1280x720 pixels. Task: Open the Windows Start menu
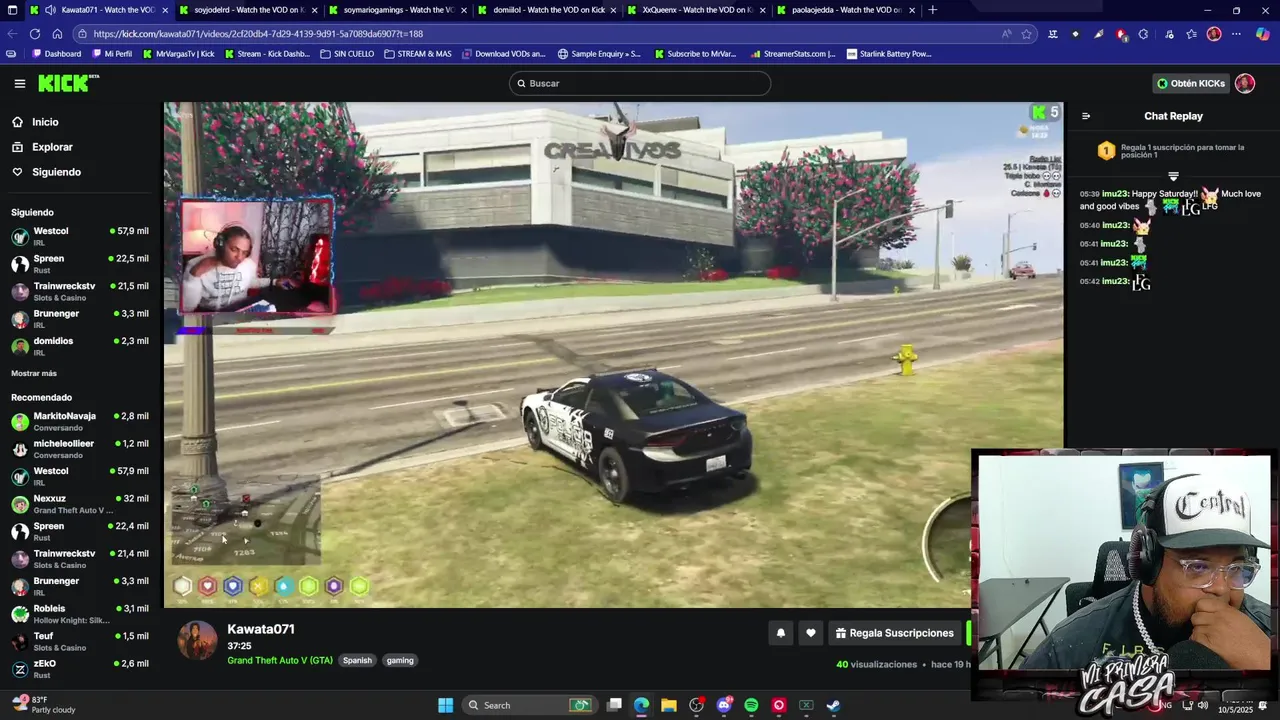(x=445, y=705)
